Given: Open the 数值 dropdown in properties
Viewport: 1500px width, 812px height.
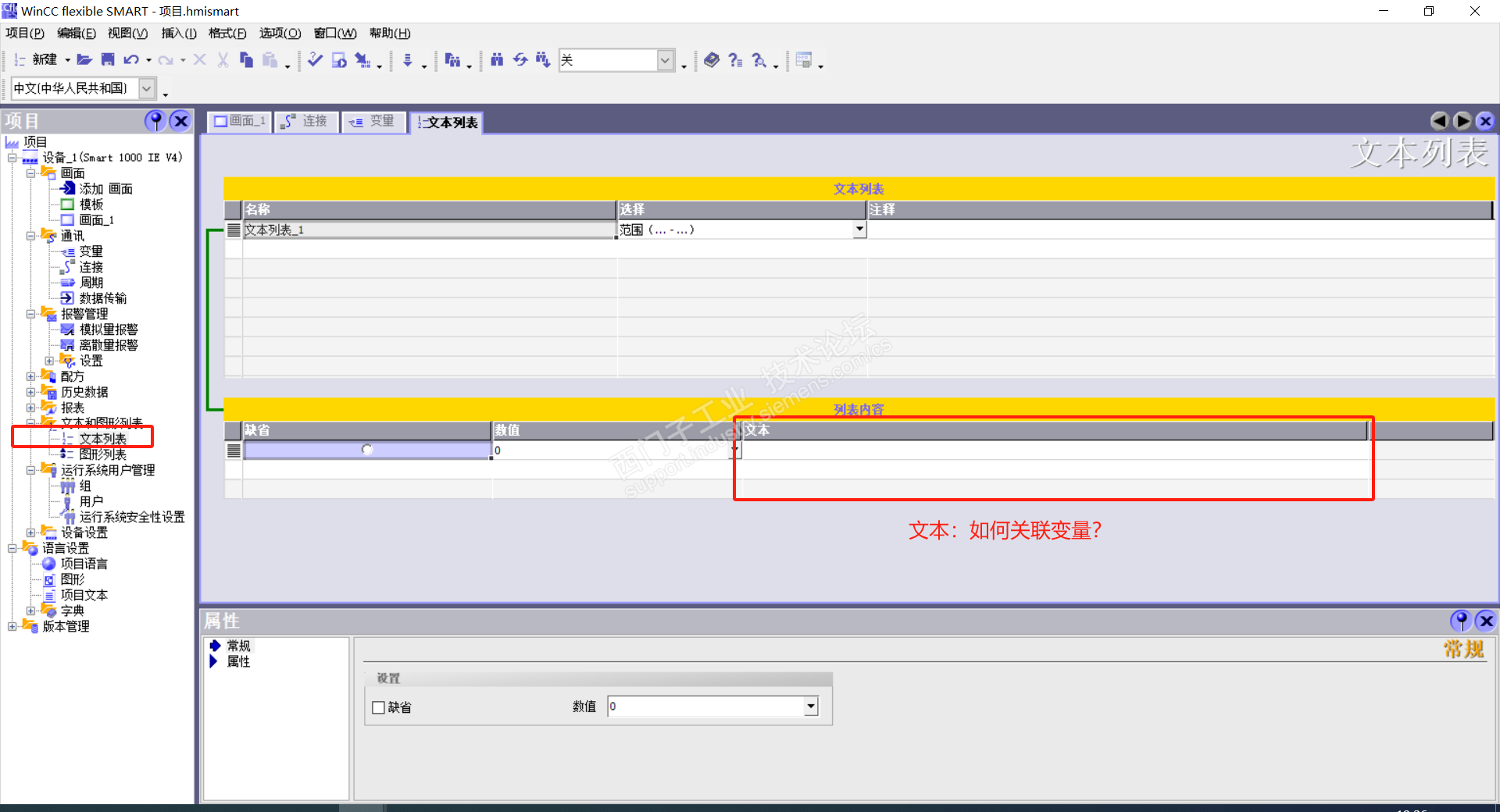Looking at the screenshot, I should (811, 707).
